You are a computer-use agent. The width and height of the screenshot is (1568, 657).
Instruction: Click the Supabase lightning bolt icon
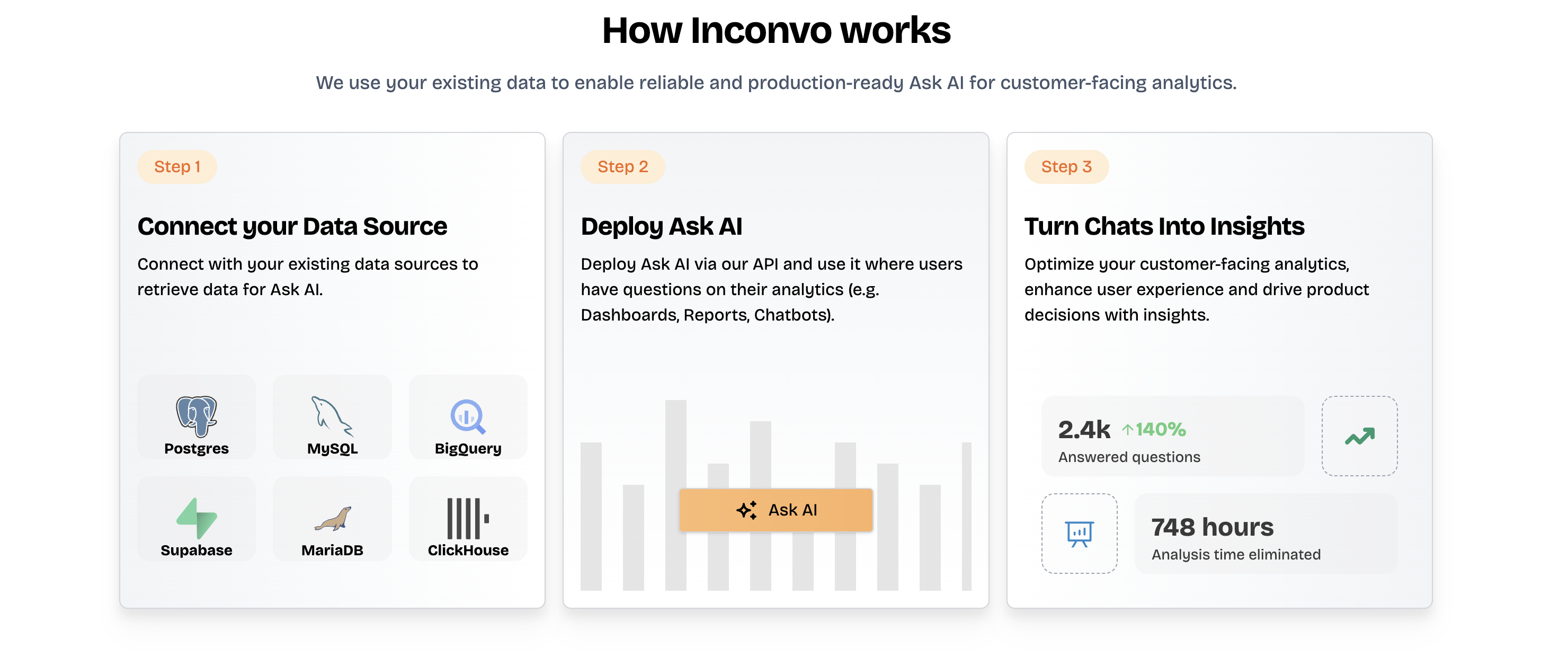pyautogui.click(x=196, y=518)
